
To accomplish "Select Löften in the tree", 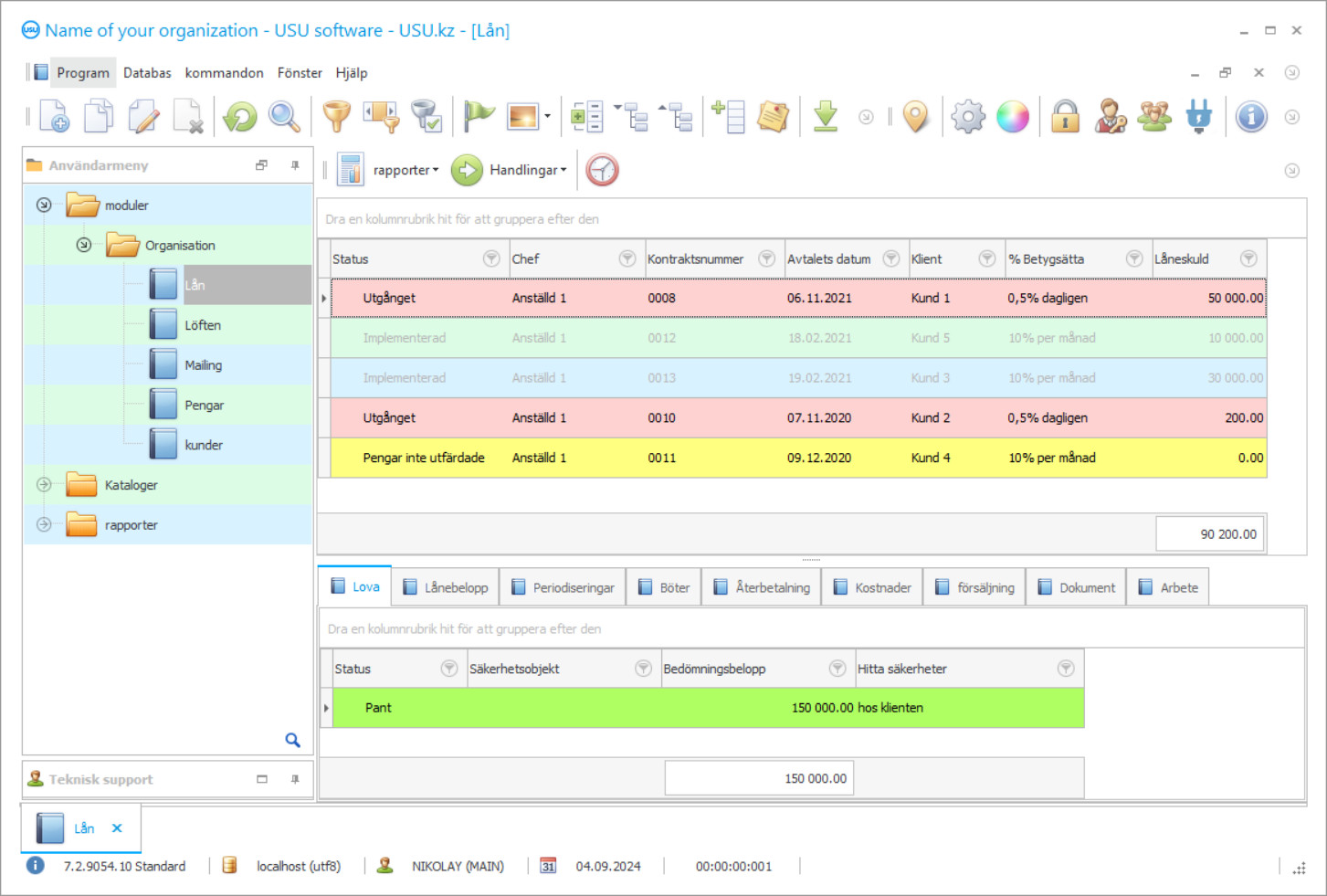I will point(203,325).
